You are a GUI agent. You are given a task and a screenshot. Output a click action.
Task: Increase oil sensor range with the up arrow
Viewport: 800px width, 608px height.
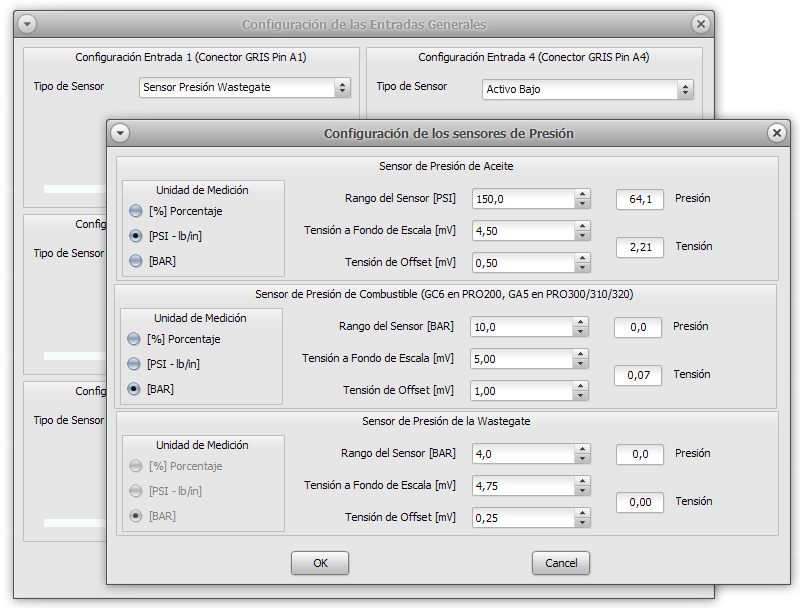pyautogui.click(x=582, y=194)
